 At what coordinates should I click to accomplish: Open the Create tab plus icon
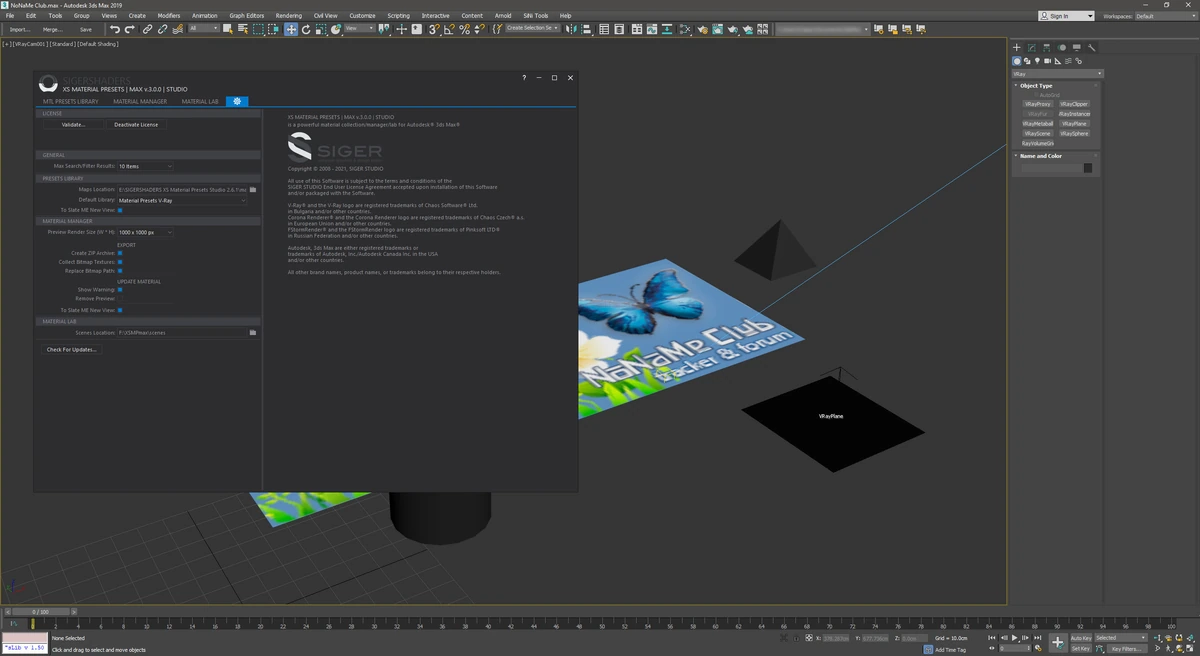(x=1017, y=47)
